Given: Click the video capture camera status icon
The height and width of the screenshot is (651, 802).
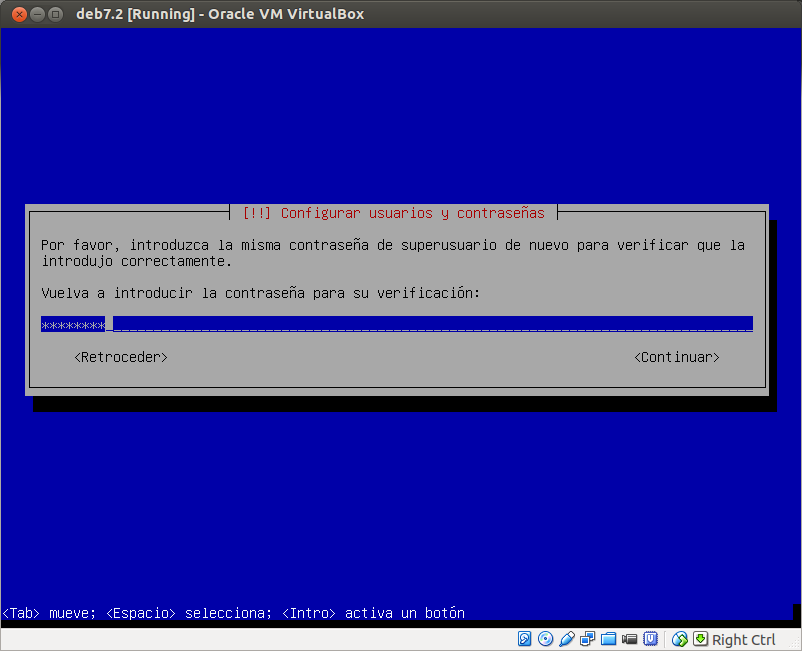Looking at the screenshot, I should [629, 638].
